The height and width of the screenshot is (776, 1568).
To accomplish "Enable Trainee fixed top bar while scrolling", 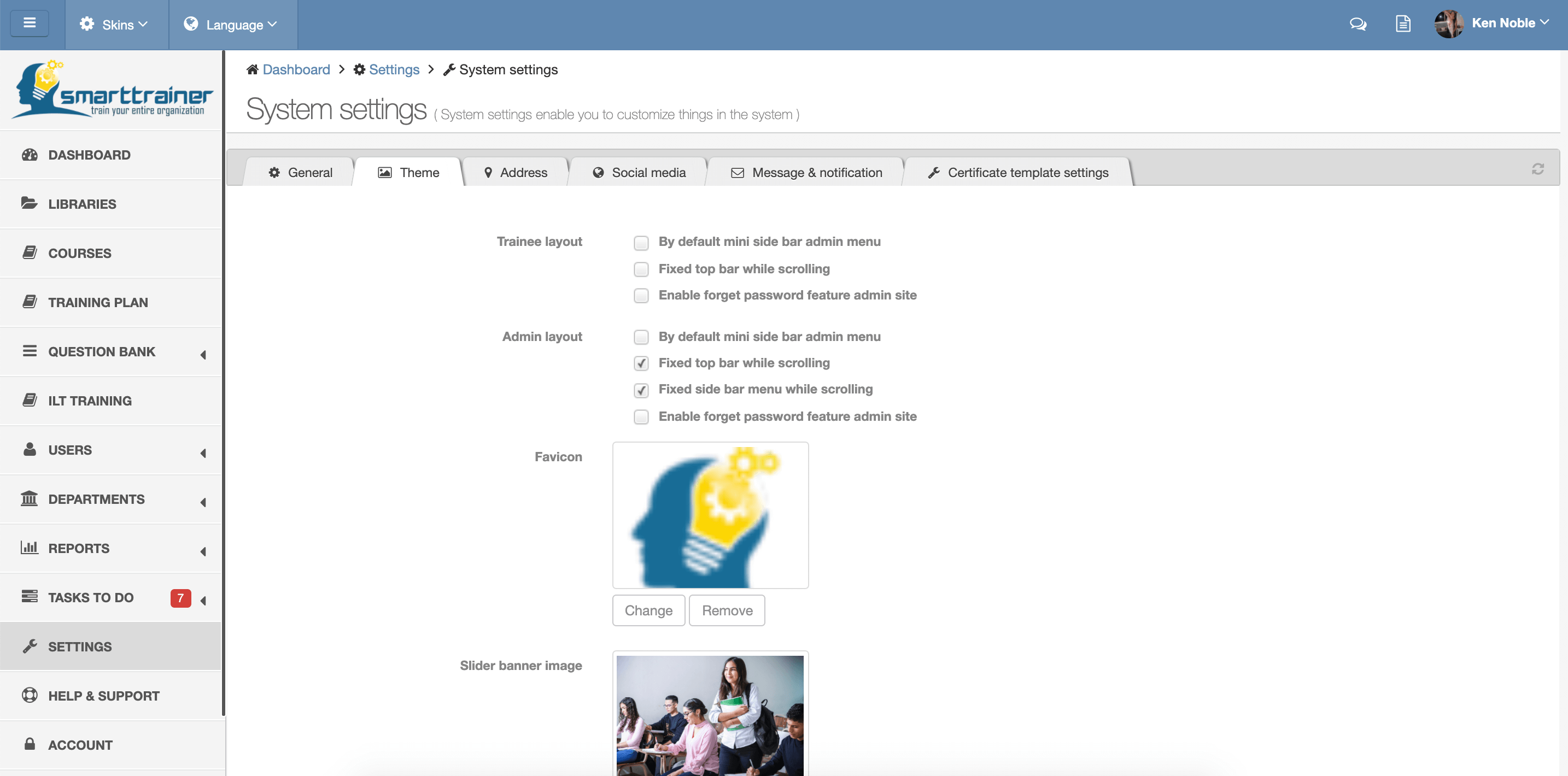I will coord(641,269).
